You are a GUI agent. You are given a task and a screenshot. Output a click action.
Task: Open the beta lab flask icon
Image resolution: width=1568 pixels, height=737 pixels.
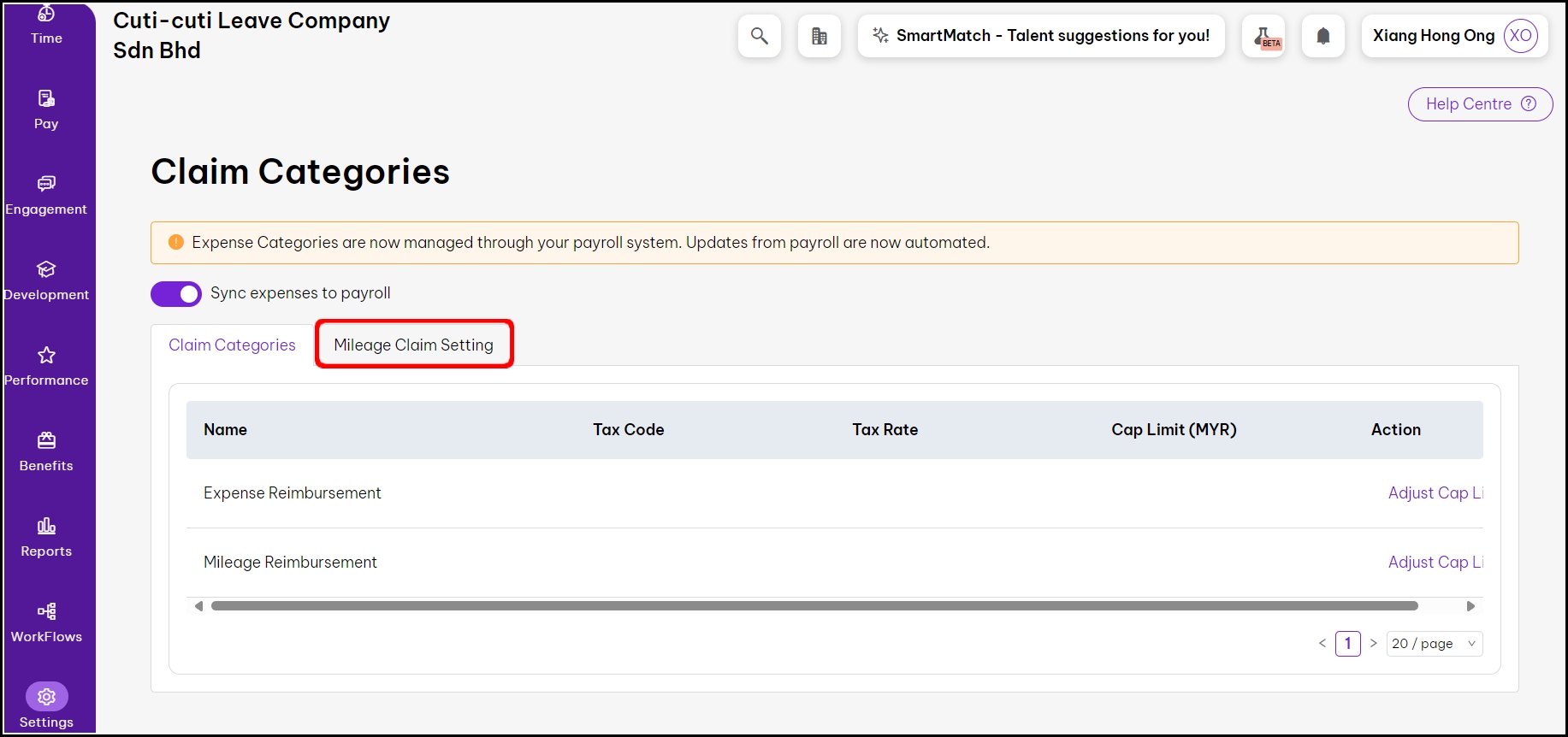1263,36
